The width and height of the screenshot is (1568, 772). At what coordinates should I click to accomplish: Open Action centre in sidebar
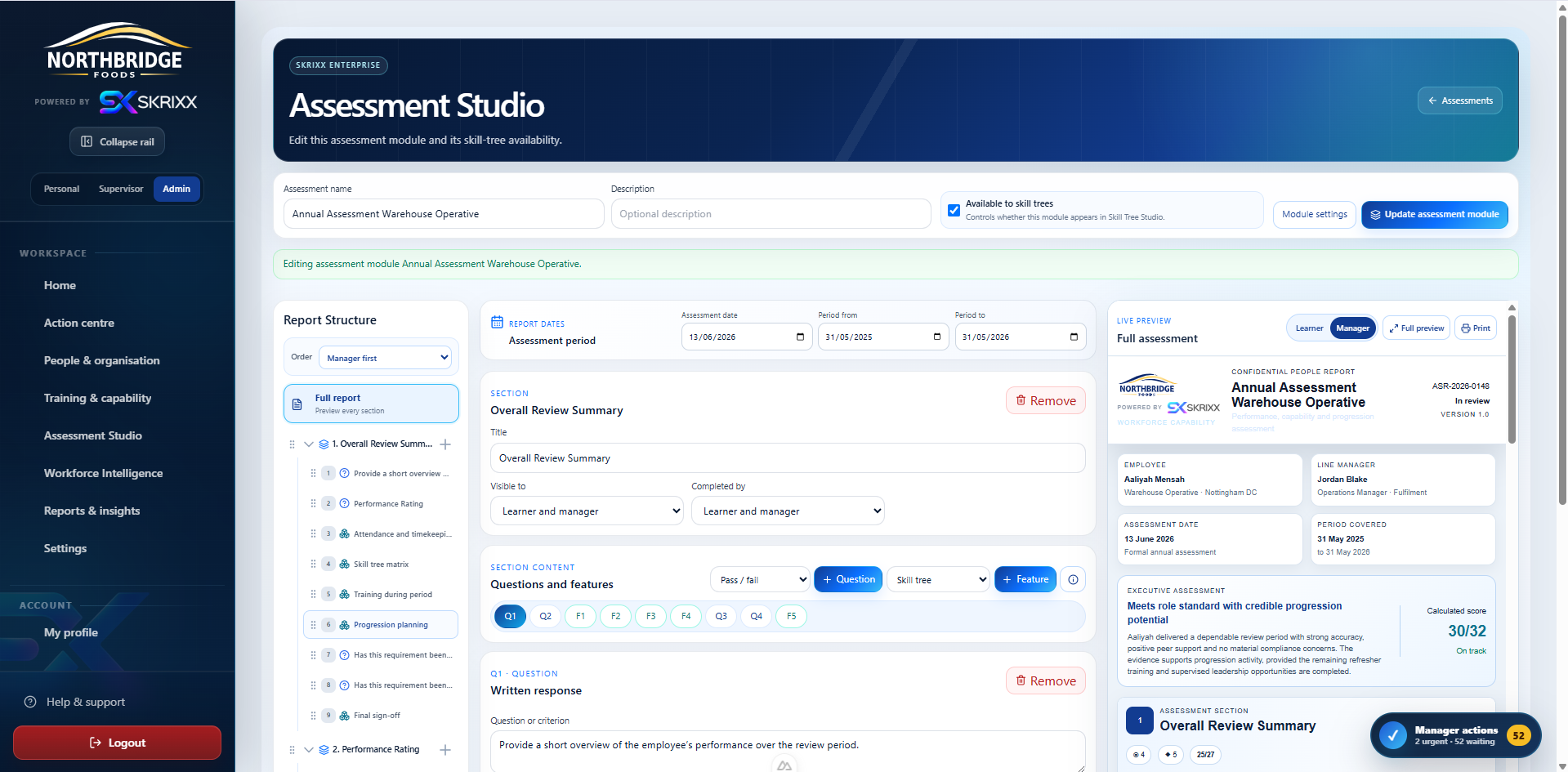click(79, 323)
